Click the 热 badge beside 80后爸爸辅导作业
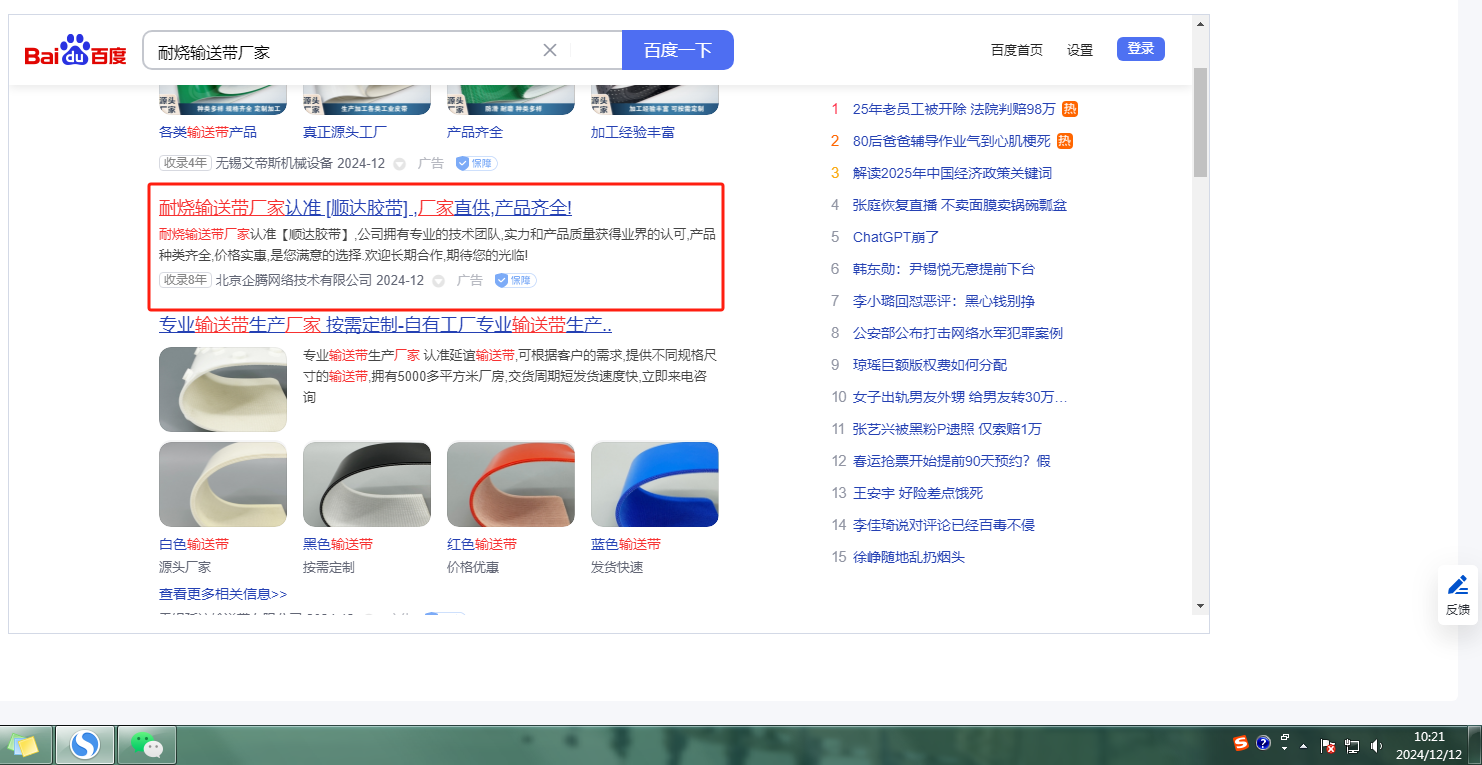 click(1064, 141)
